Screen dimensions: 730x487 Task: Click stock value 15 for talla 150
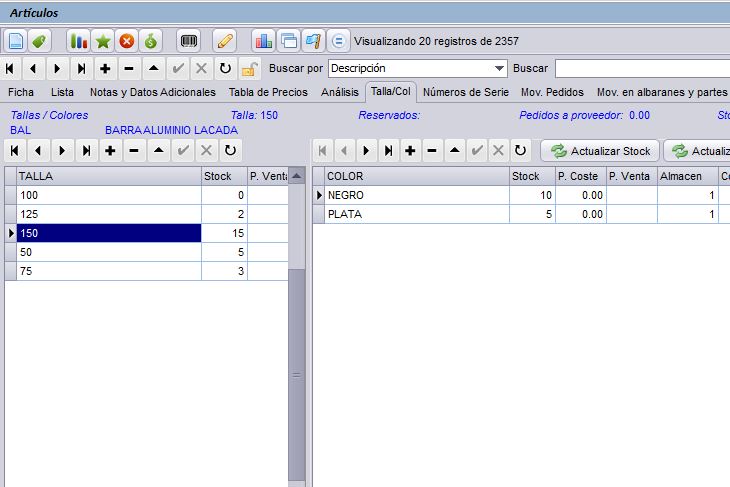tap(224, 233)
